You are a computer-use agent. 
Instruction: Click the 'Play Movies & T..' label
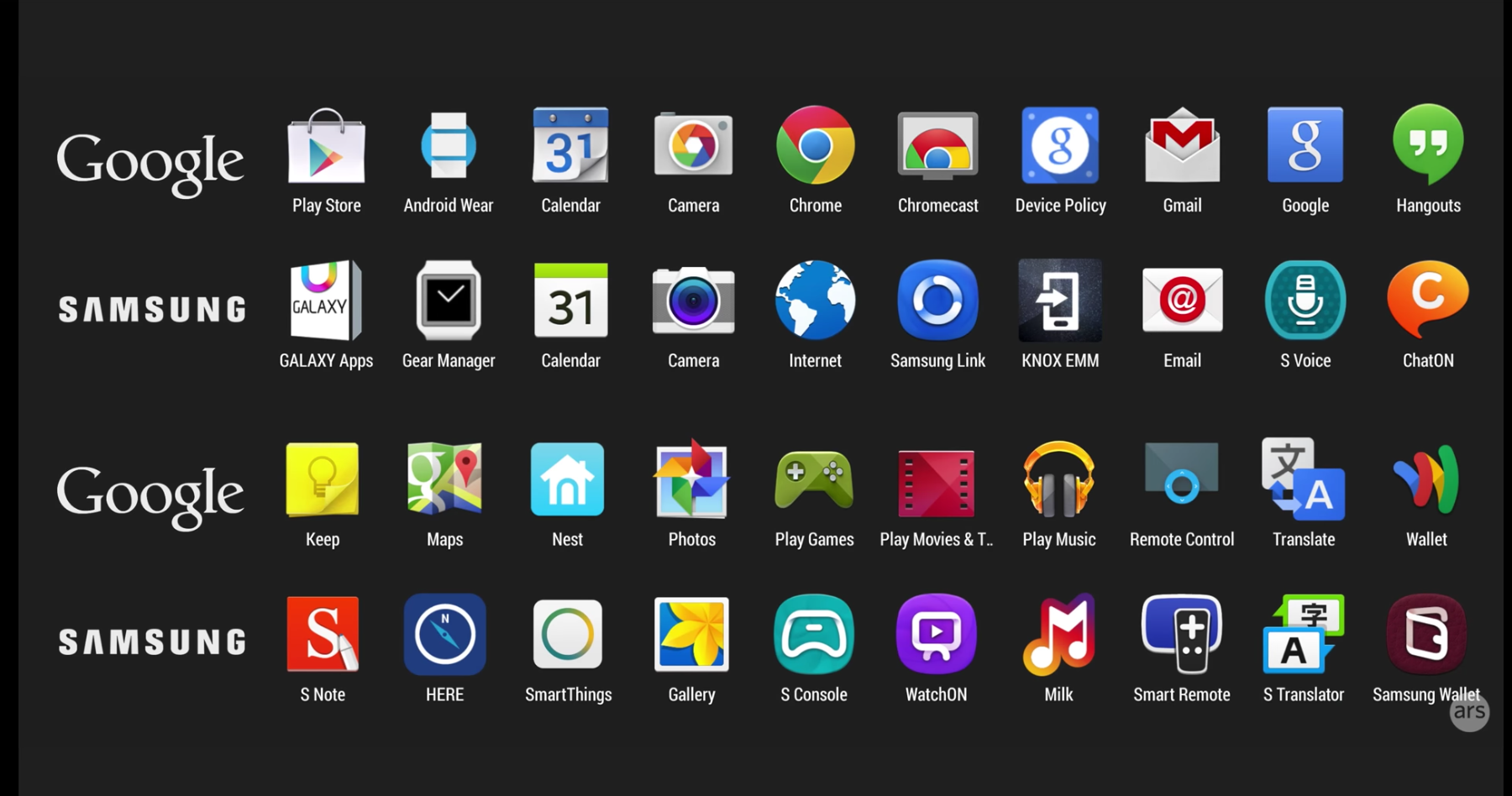[x=937, y=539]
